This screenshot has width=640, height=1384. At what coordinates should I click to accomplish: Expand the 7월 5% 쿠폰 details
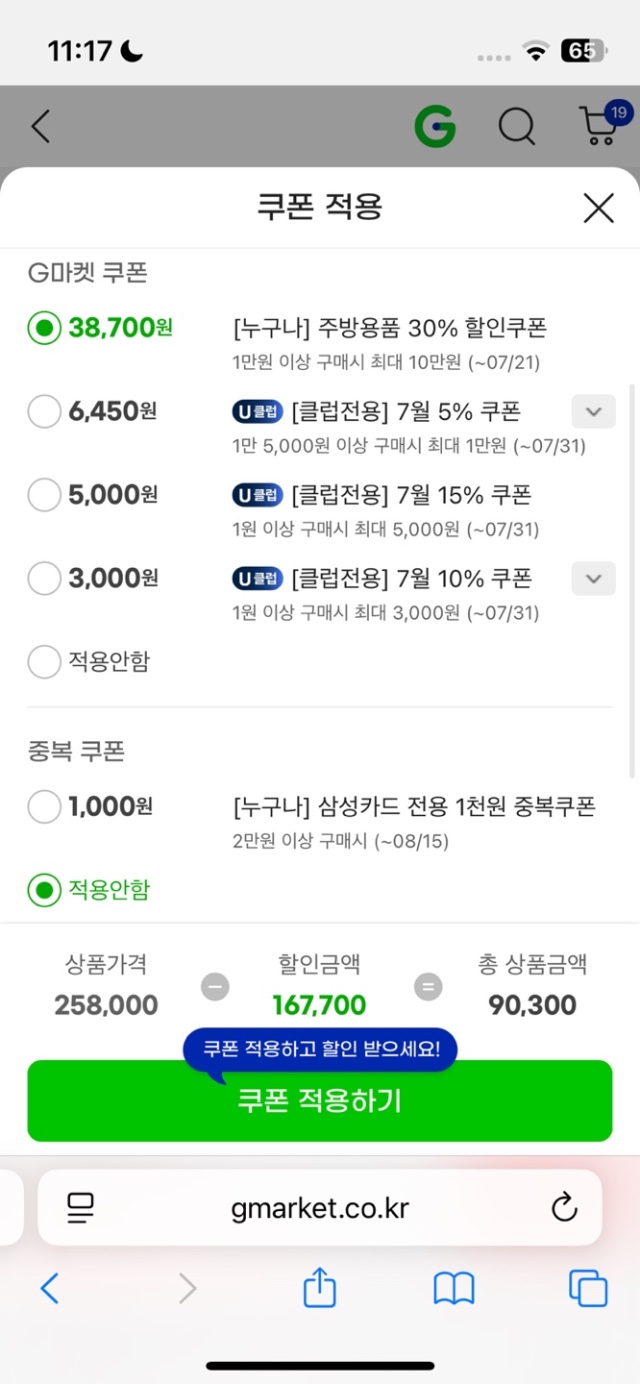coord(593,411)
